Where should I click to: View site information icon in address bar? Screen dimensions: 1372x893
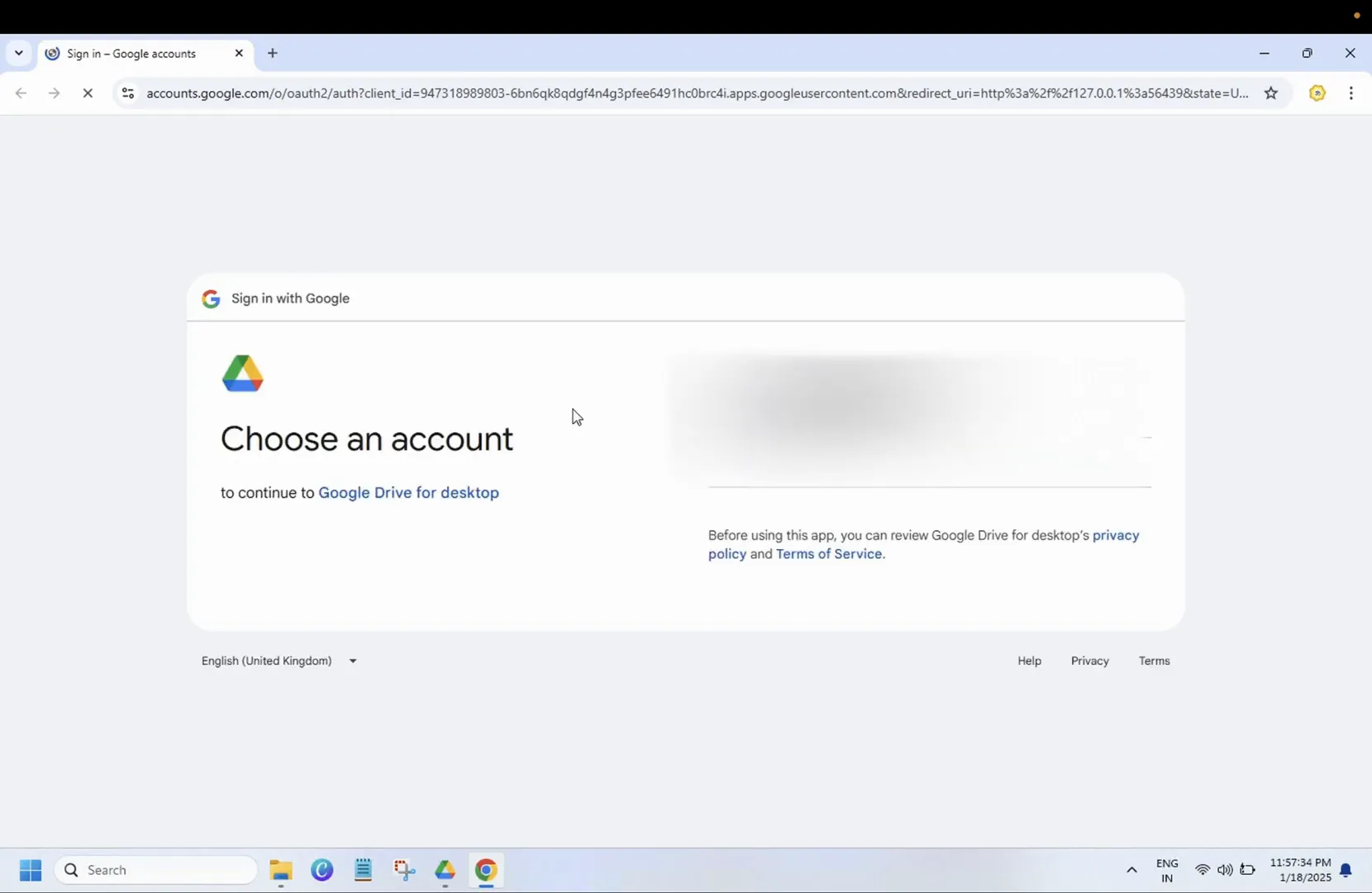(x=128, y=93)
